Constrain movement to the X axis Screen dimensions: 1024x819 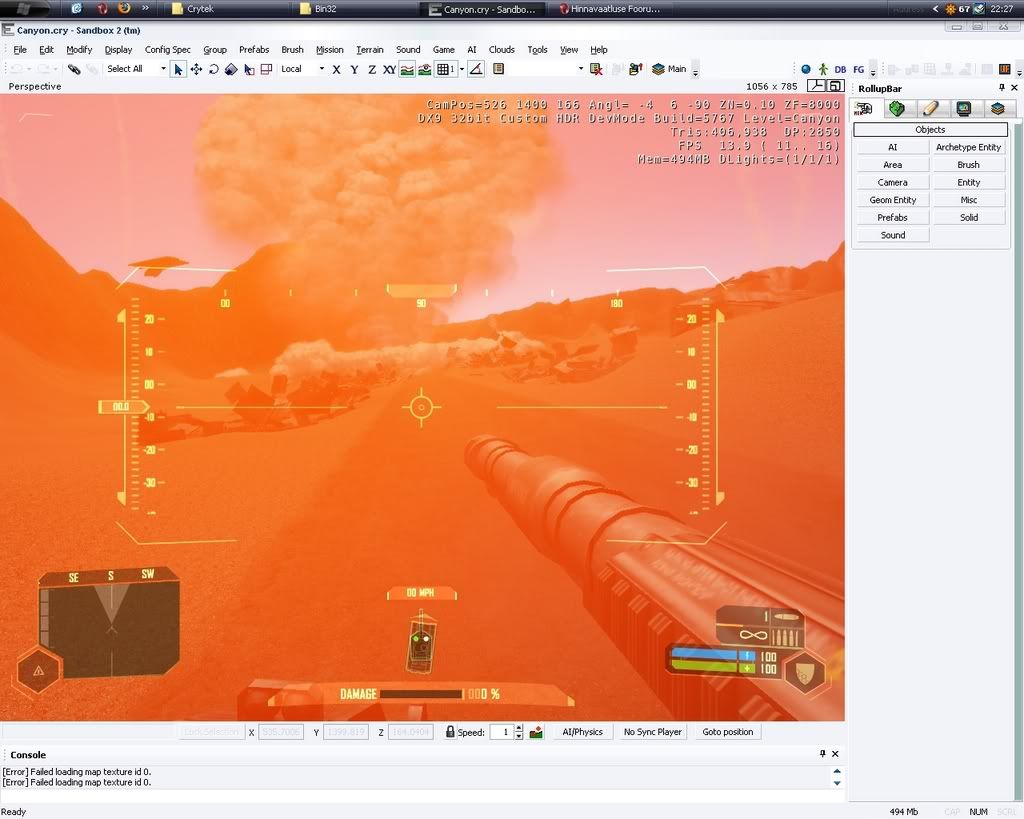click(336, 69)
